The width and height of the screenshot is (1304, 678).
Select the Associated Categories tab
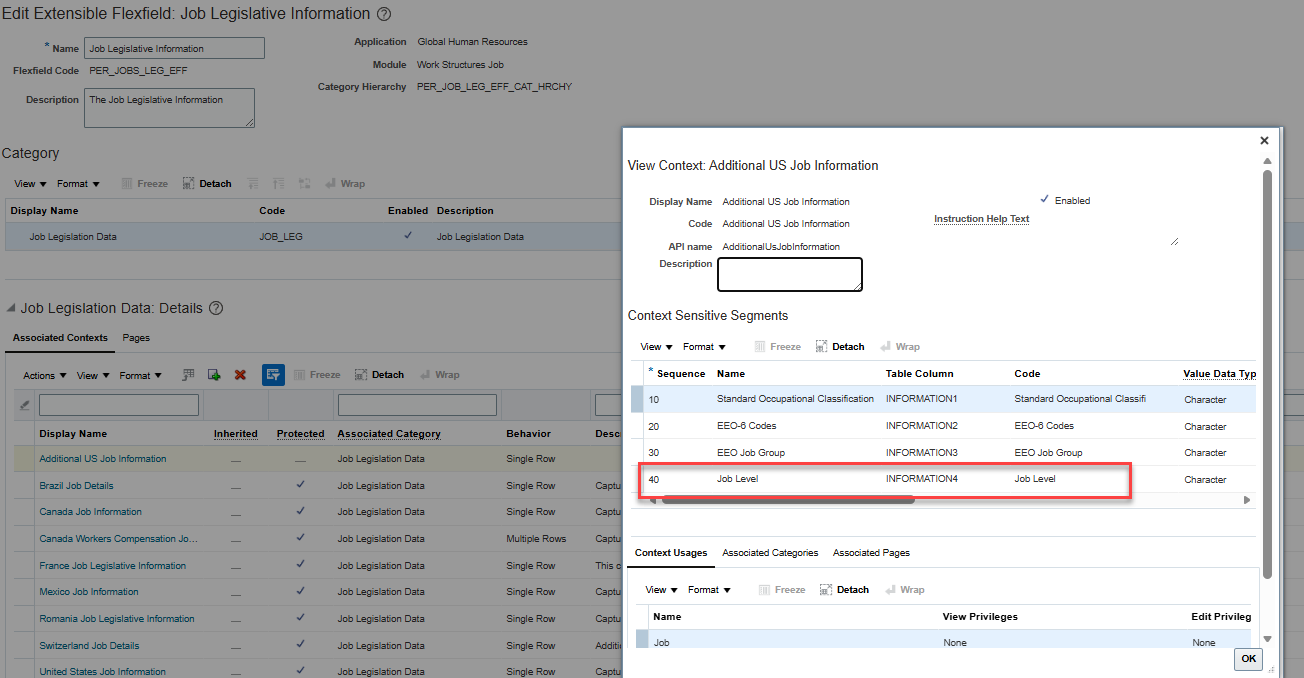[770, 553]
